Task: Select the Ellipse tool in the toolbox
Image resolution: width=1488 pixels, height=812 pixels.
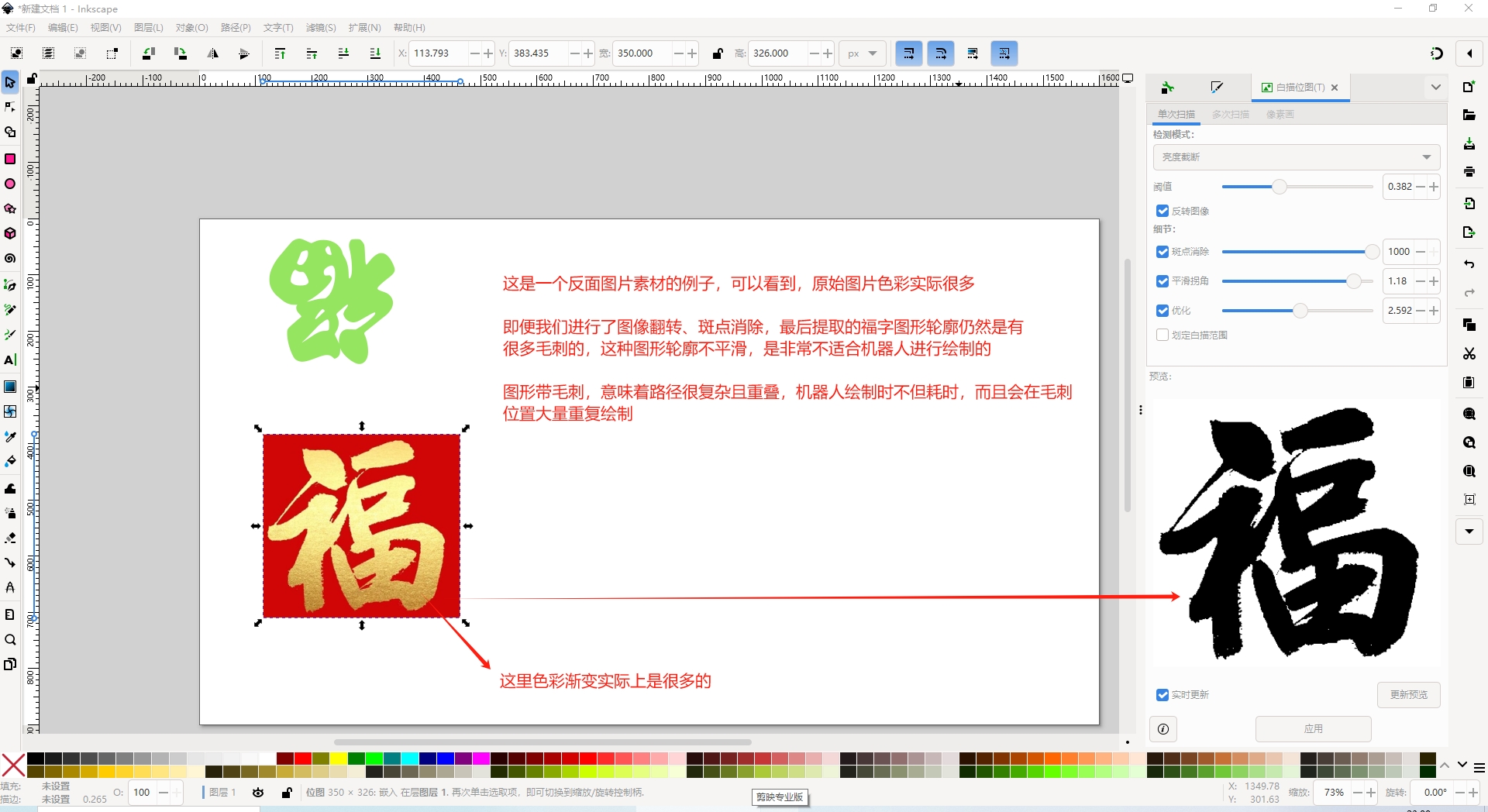Action: [x=10, y=184]
